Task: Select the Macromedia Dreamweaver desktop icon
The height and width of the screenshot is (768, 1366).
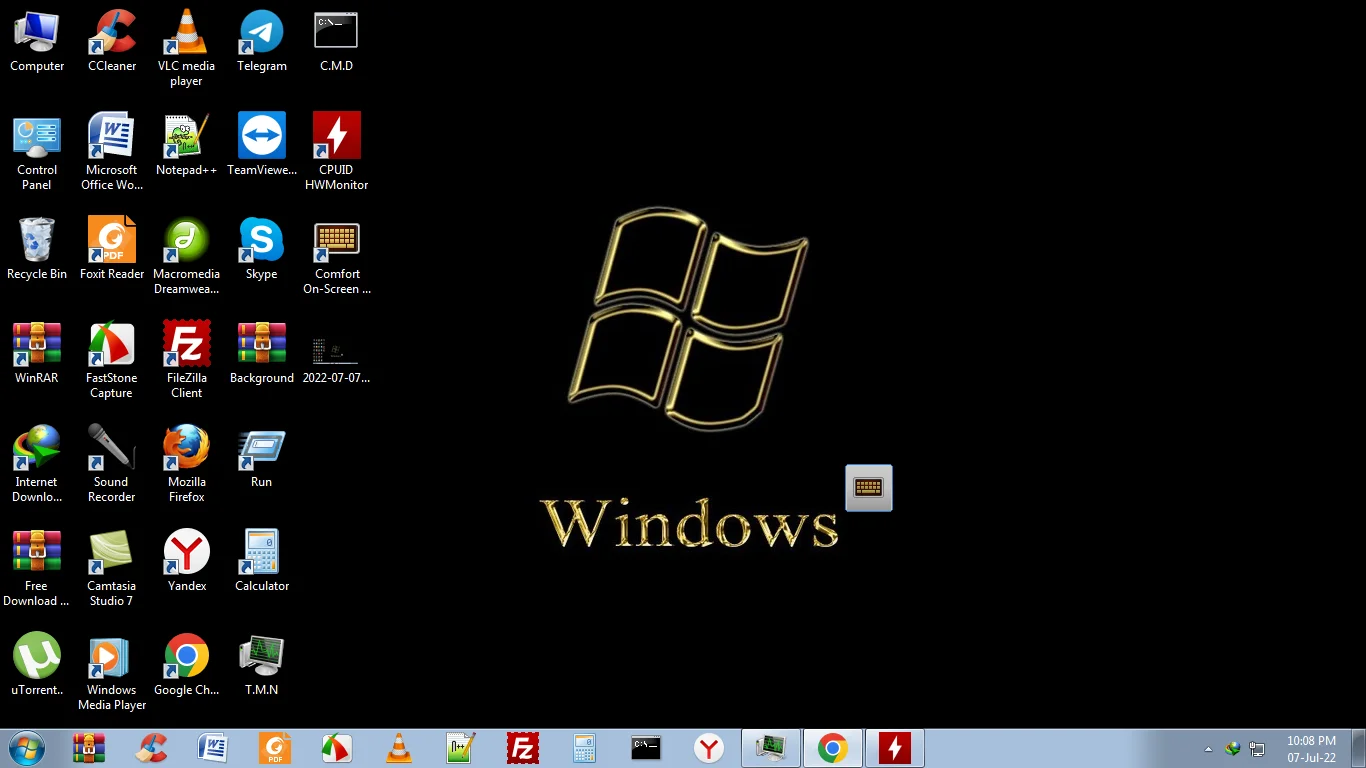Action: point(186,241)
